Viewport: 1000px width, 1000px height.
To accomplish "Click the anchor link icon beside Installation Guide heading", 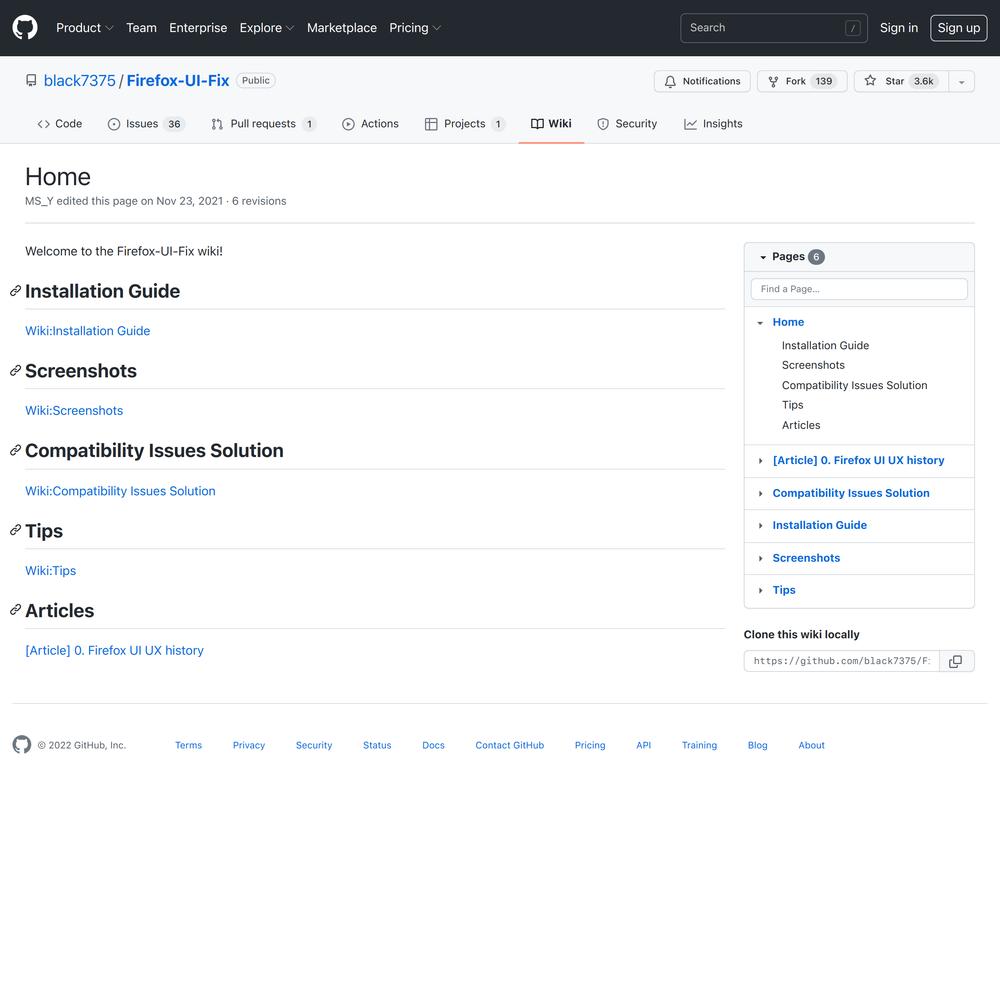I will click(x=15, y=291).
